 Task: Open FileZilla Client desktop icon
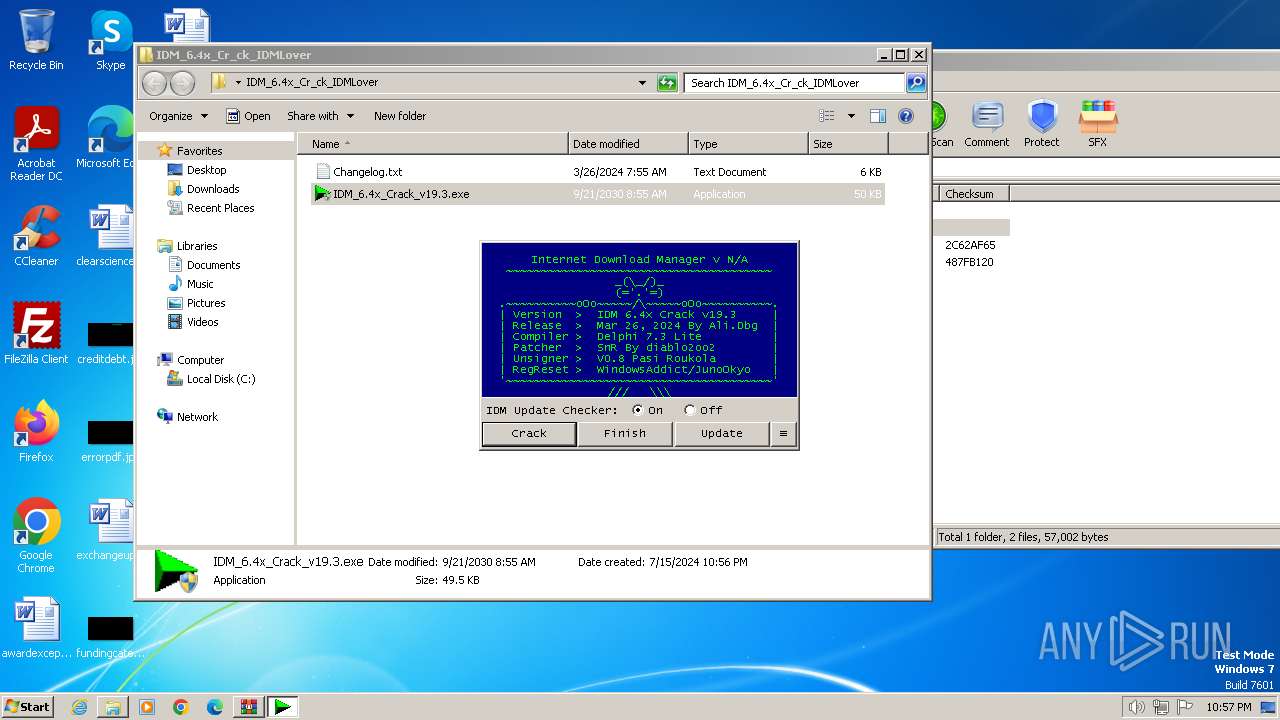36,334
